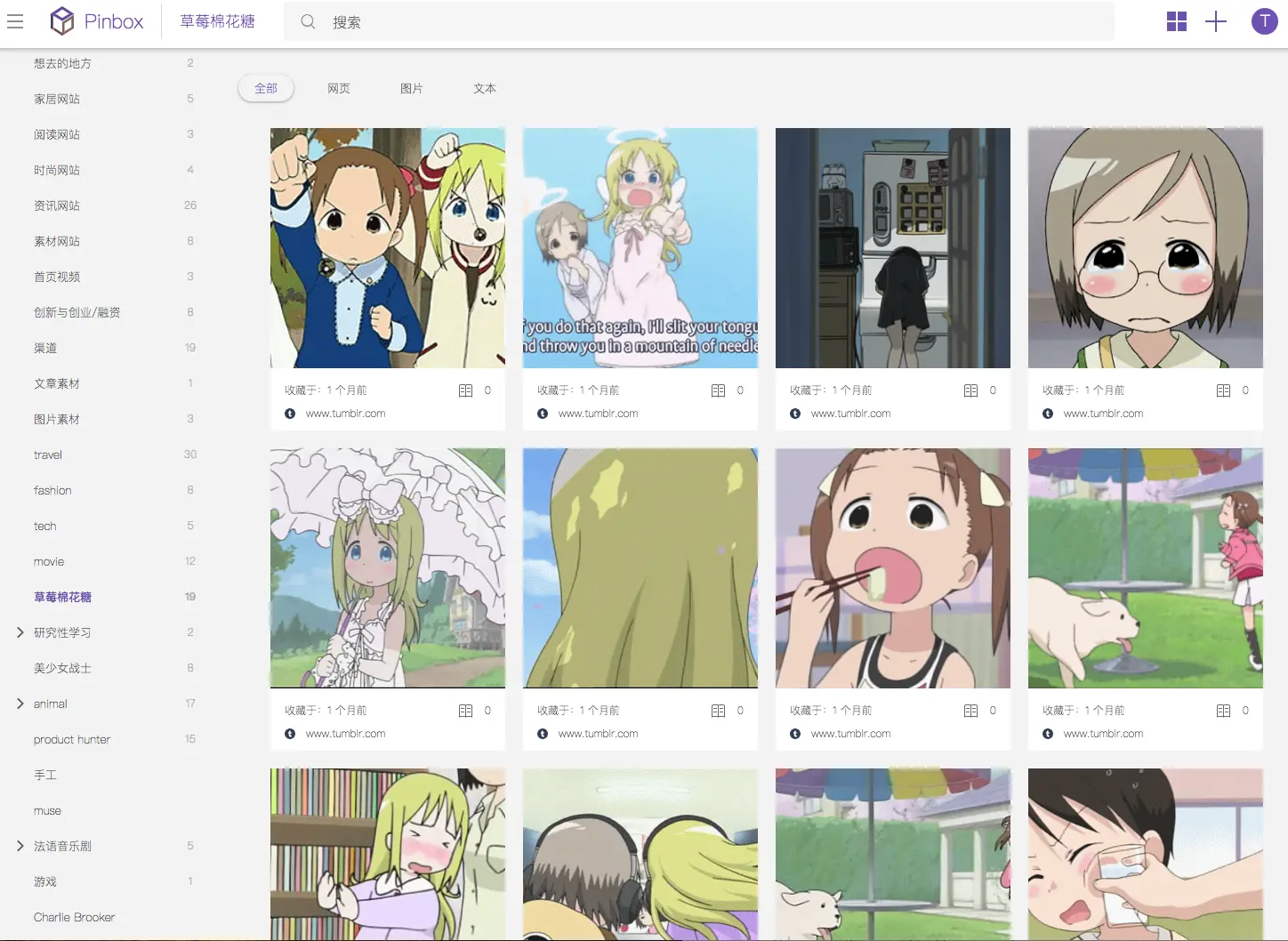Click the 搜索 search input field

point(699,21)
